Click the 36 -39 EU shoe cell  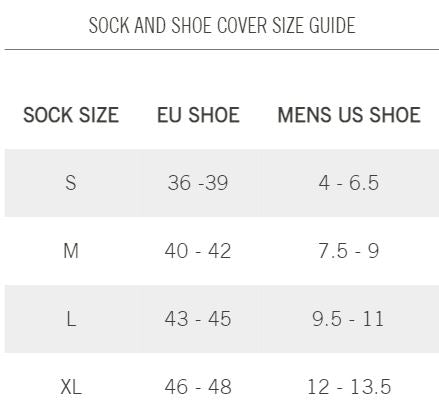198,183
